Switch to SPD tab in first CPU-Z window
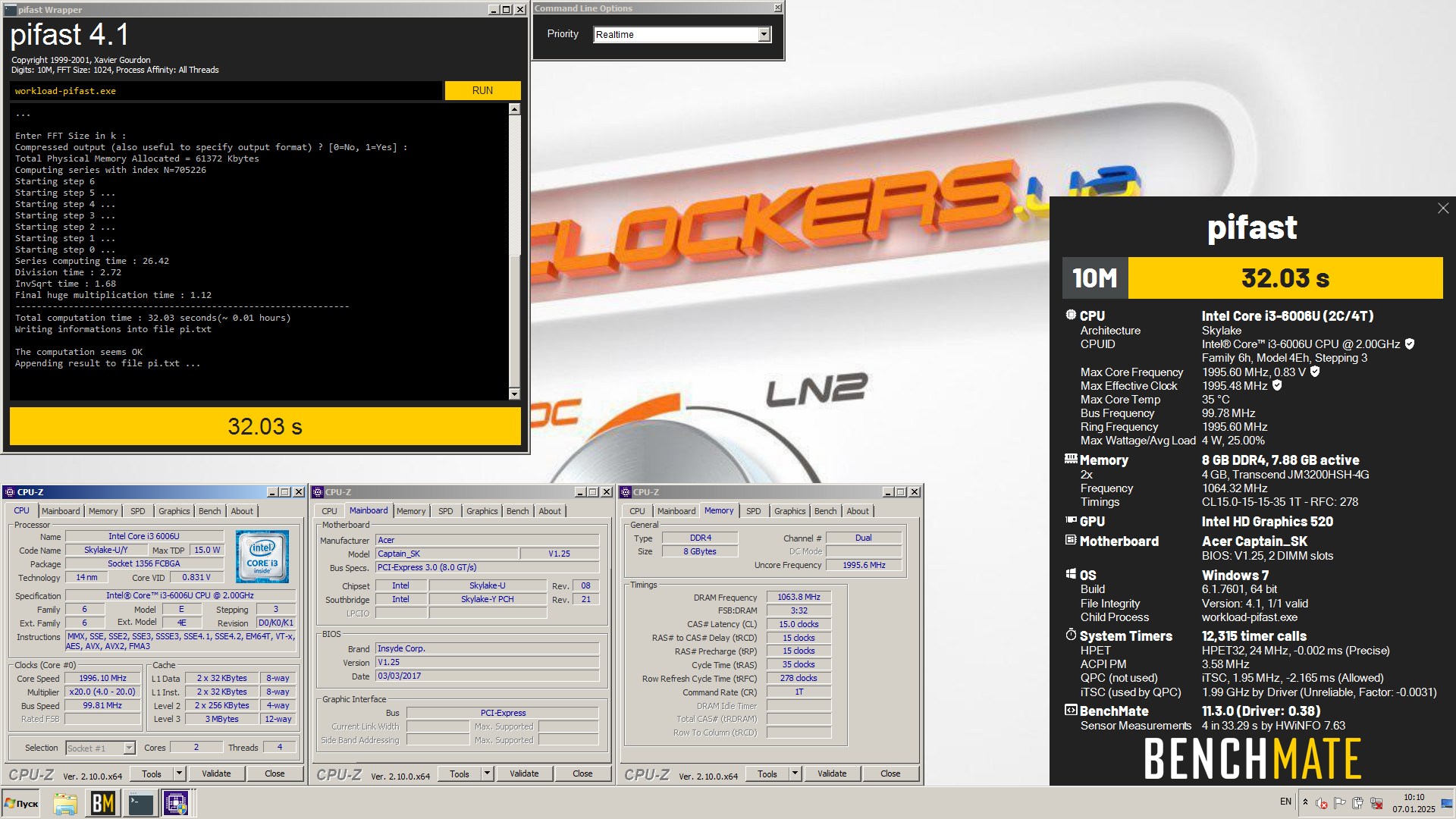The width and height of the screenshot is (1456, 819). [137, 511]
